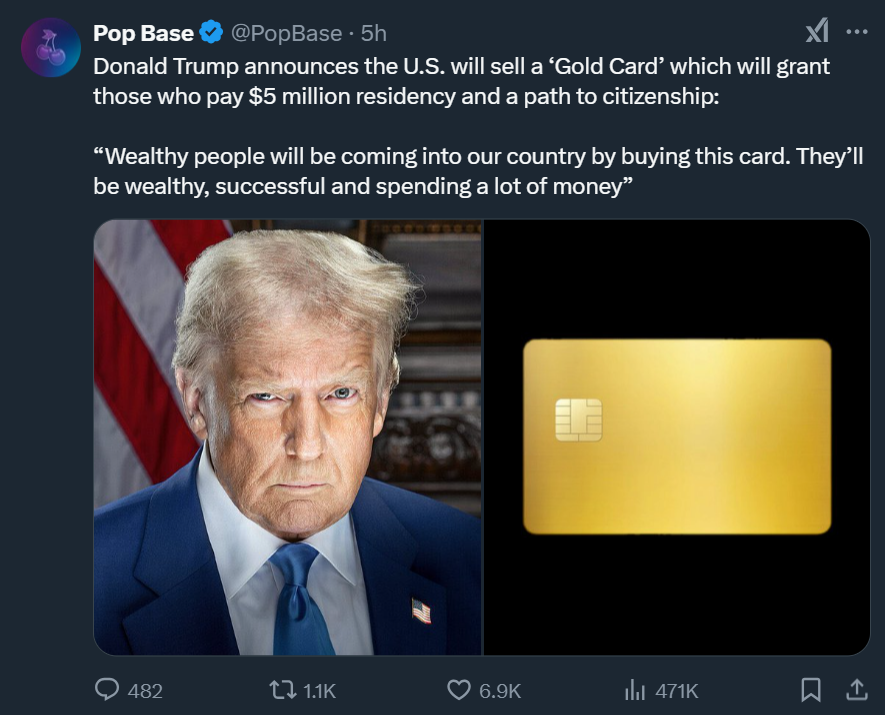Open the three-dot more options menu

coord(857,32)
